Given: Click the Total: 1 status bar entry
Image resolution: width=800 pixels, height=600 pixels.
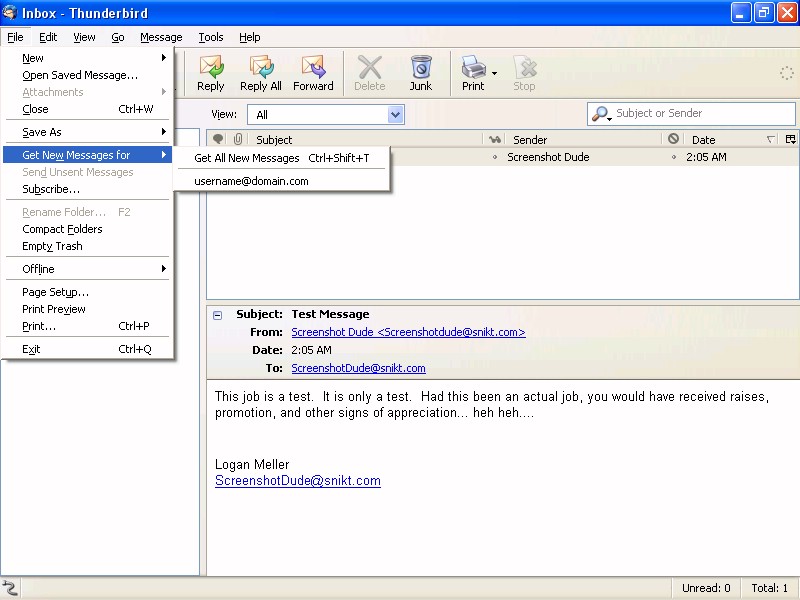Looking at the screenshot, I should click(769, 588).
